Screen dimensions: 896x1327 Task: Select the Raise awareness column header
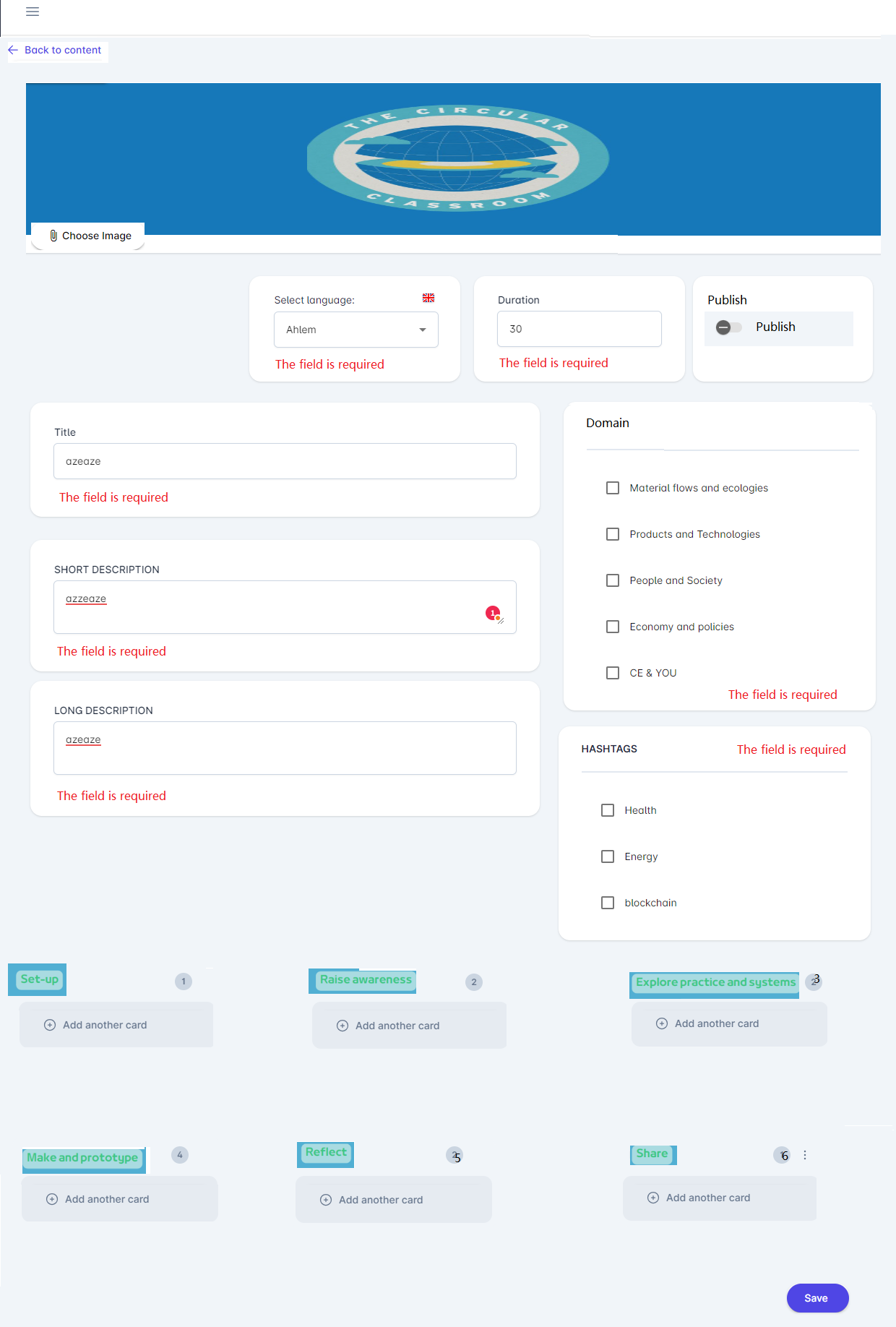(x=366, y=980)
